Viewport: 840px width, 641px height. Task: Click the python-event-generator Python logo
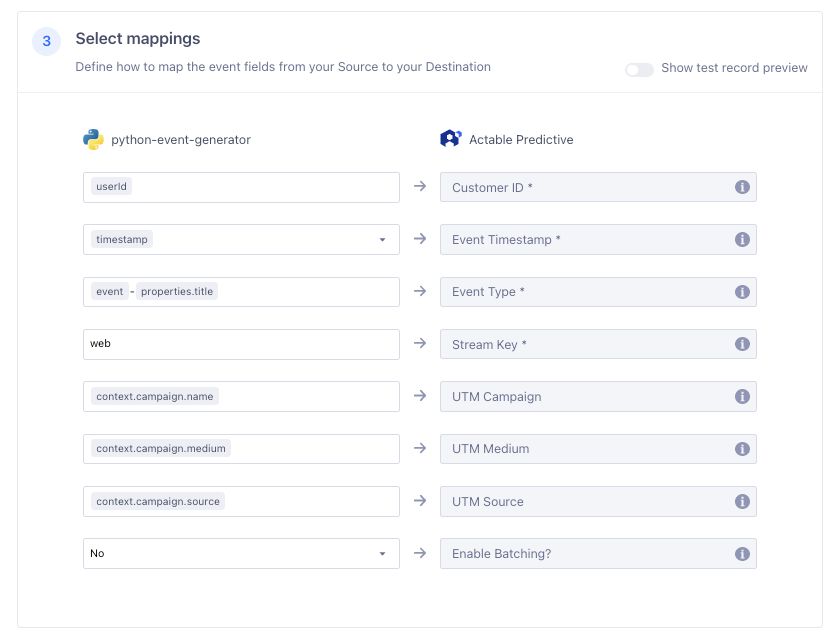click(x=93, y=139)
